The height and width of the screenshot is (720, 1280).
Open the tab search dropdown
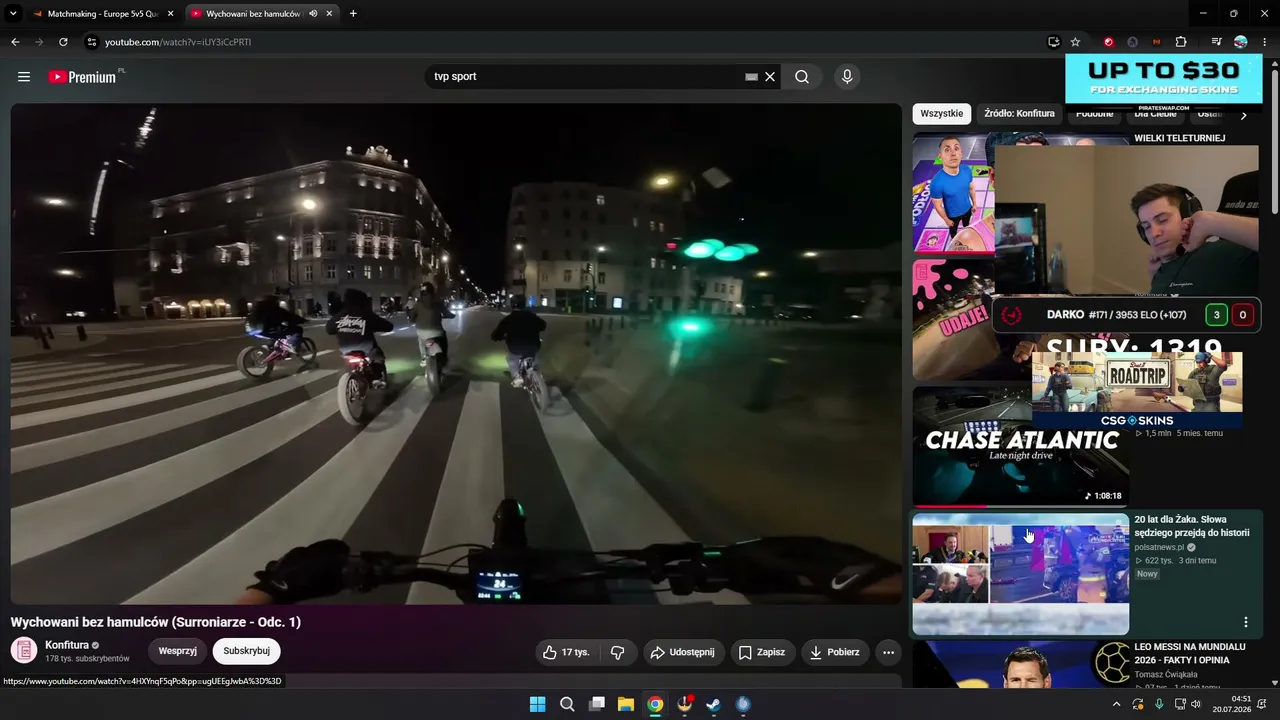(x=11, y=14)
